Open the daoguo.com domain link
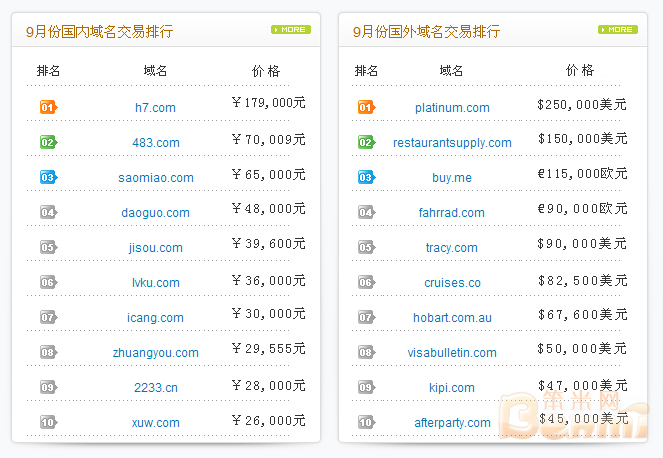 pyautogui.click(x=155, y=213)
